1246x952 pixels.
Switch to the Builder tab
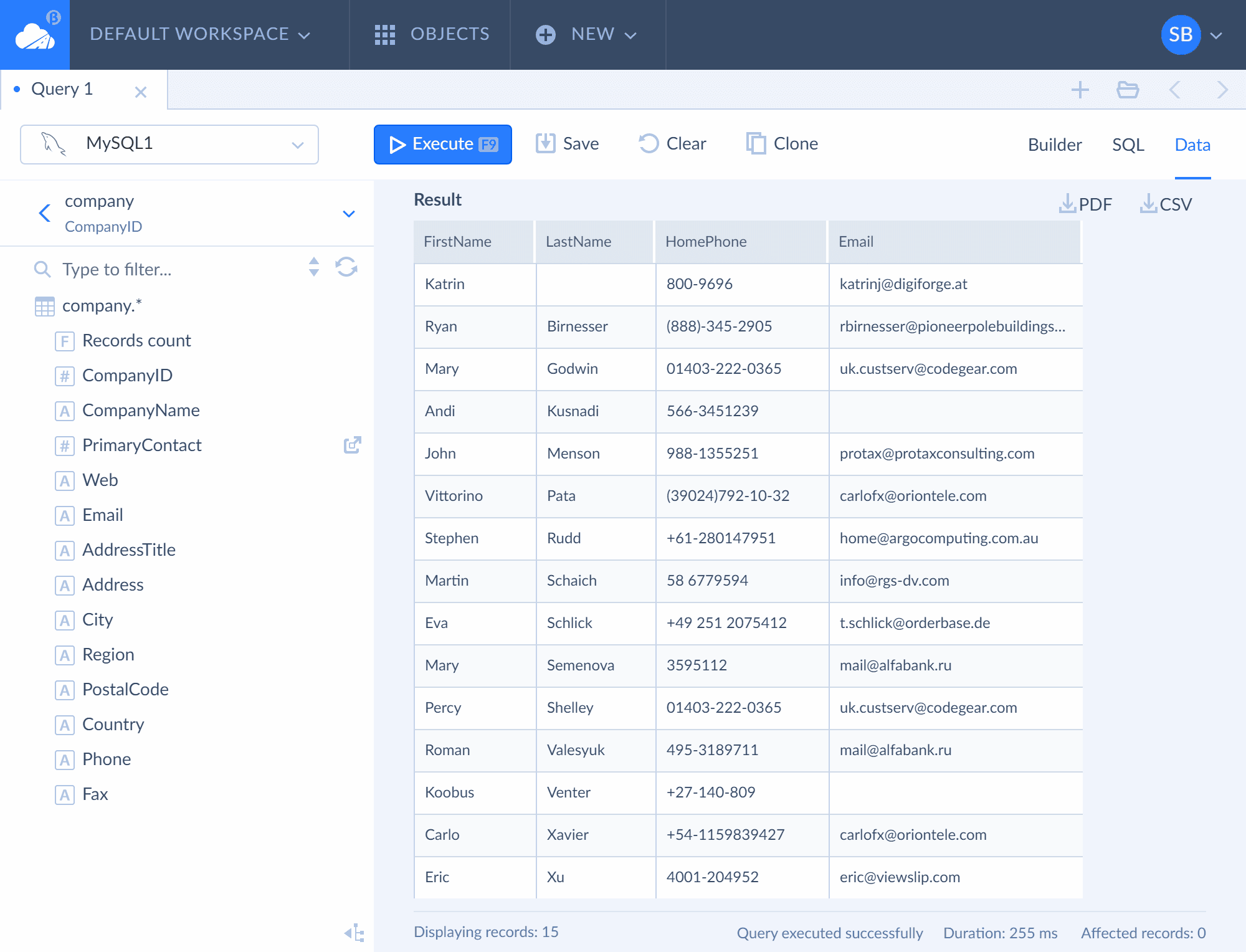[x=1055, y=145]
